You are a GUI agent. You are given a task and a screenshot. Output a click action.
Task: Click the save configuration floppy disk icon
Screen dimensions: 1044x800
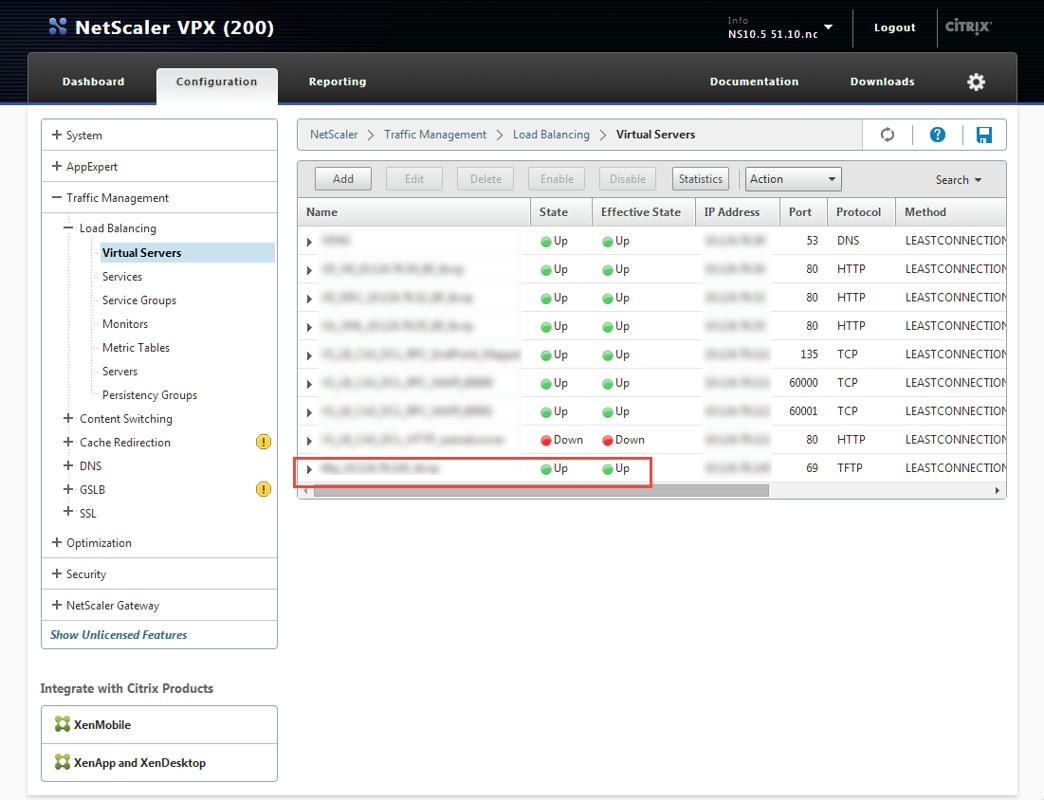[984, 135]
